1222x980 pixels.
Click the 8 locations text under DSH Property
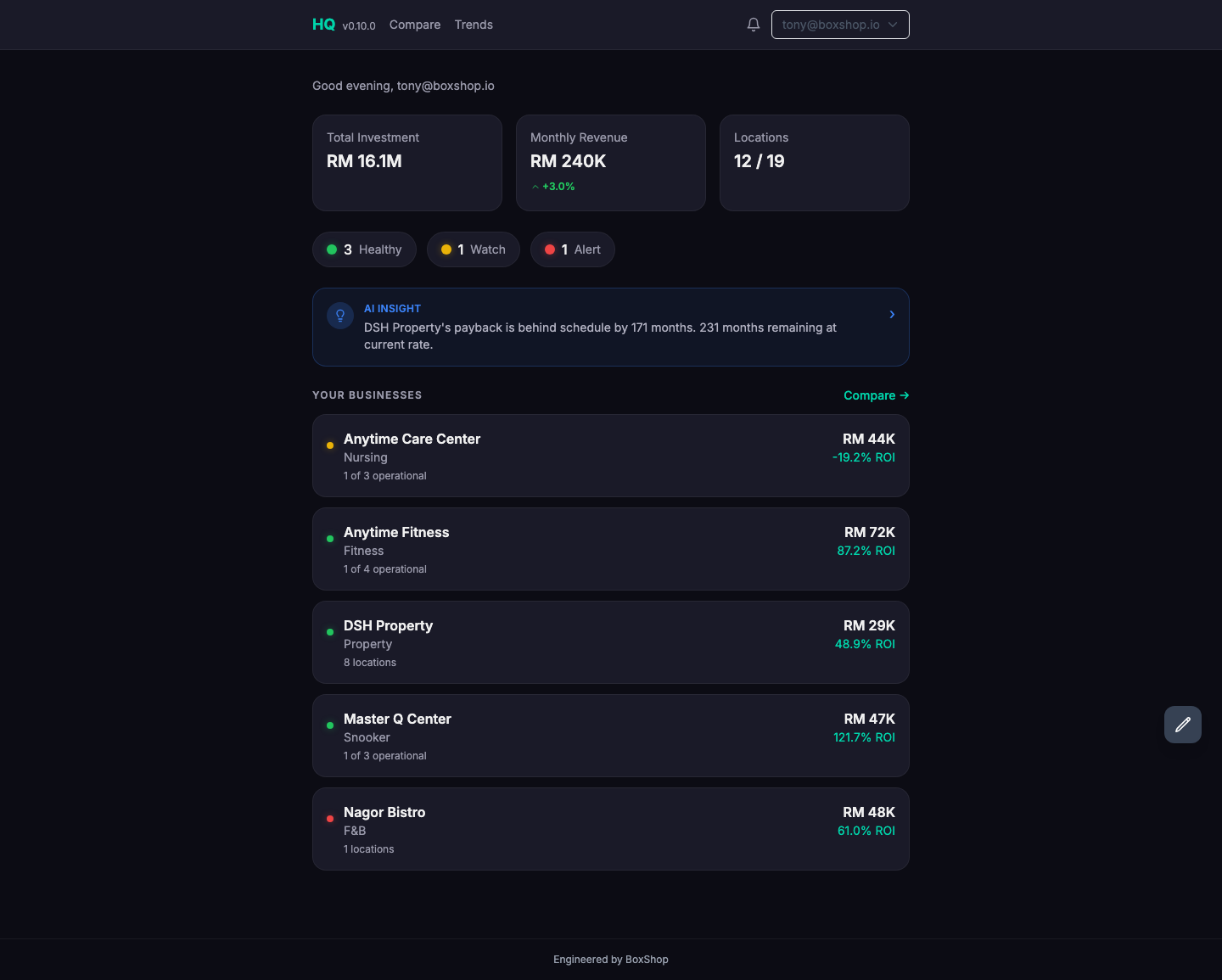pos(370,663)
